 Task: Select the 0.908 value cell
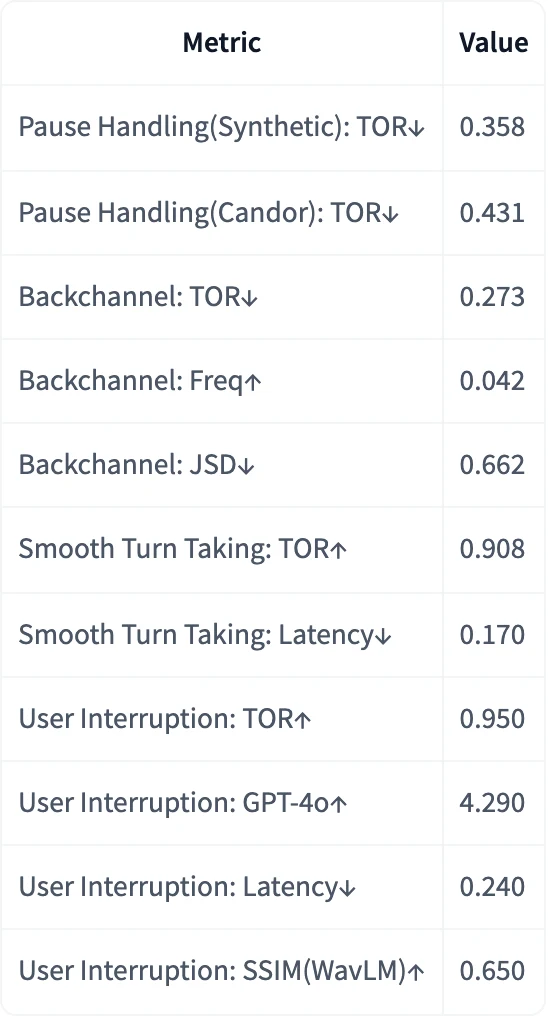click(x=494, y=549)
